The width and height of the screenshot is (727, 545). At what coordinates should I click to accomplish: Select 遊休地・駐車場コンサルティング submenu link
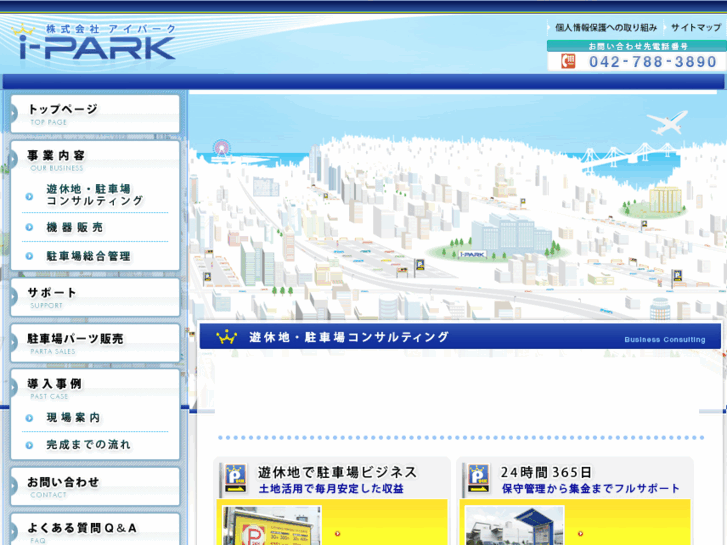(x=95, y=195)
